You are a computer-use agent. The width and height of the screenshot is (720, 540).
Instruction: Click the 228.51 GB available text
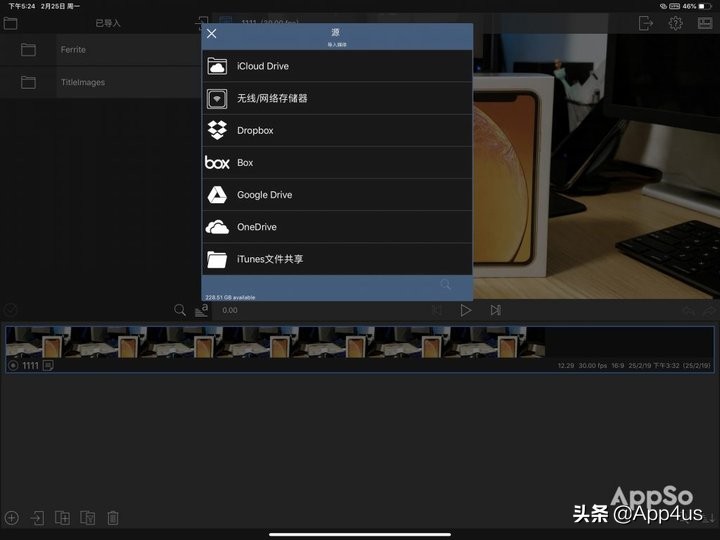pyautogui.click(x=230, y=298)
